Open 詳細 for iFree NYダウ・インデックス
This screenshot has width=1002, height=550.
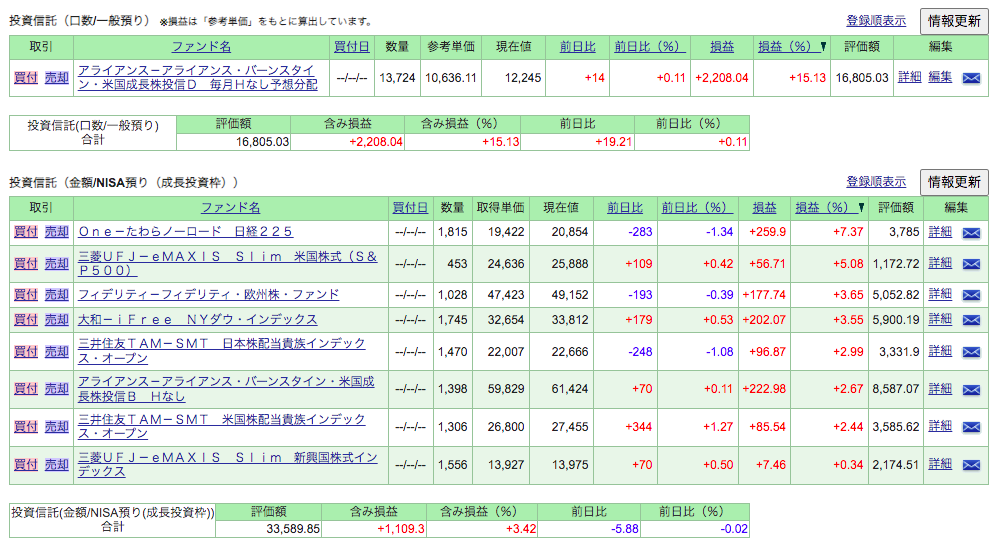coord(940,319)
